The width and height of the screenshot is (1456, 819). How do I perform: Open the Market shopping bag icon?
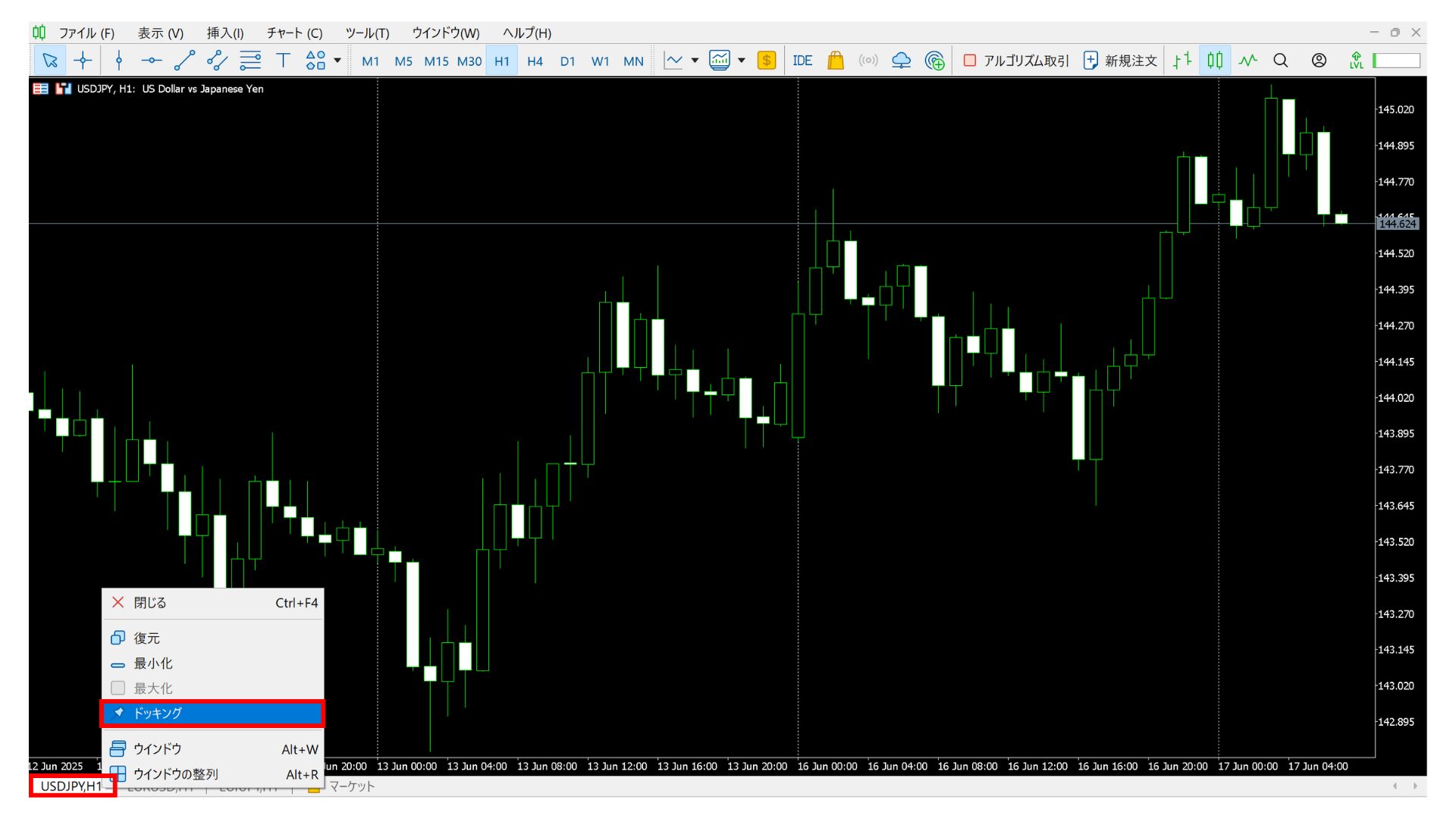click(x=835, y=61)
